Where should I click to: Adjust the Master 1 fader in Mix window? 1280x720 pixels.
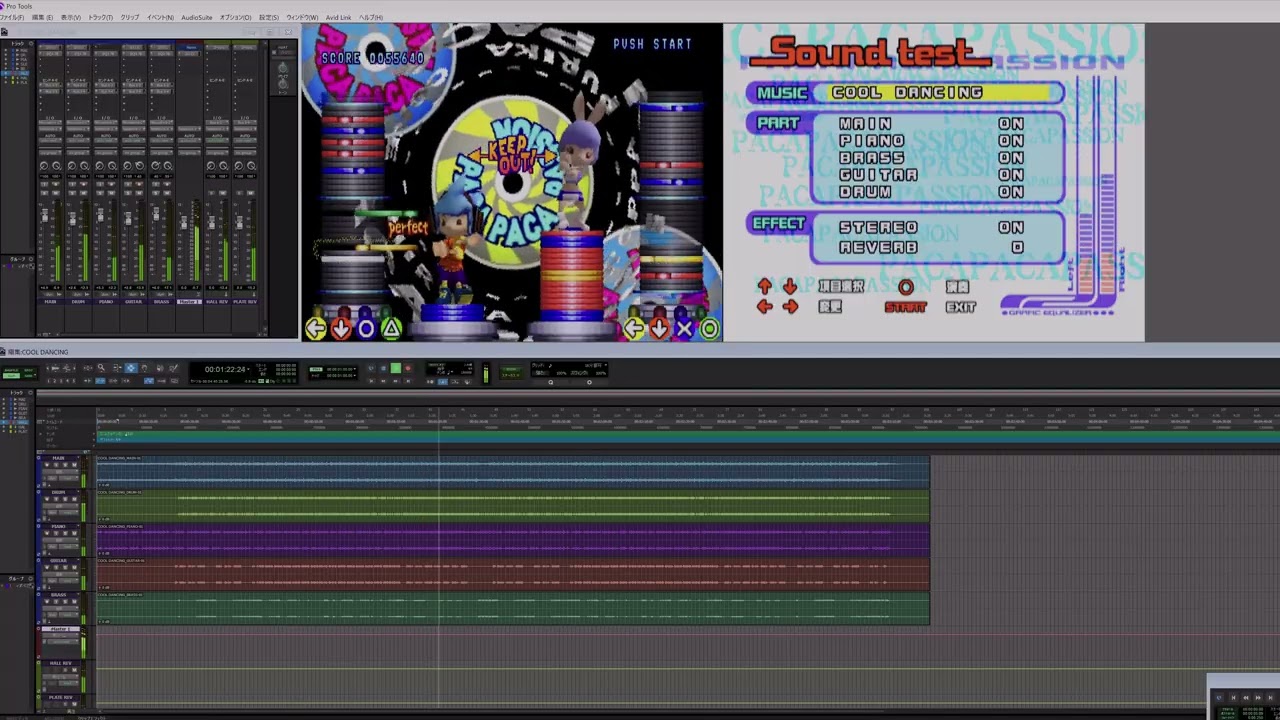click(x=183, y=222)
